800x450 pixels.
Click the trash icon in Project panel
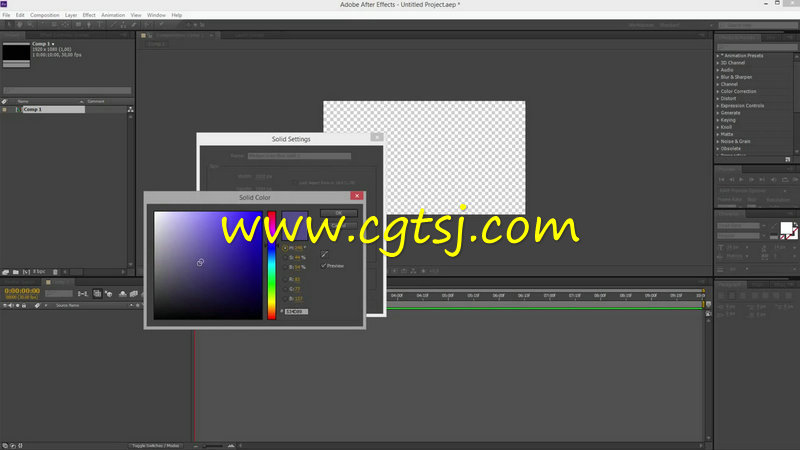click(56, 272)
